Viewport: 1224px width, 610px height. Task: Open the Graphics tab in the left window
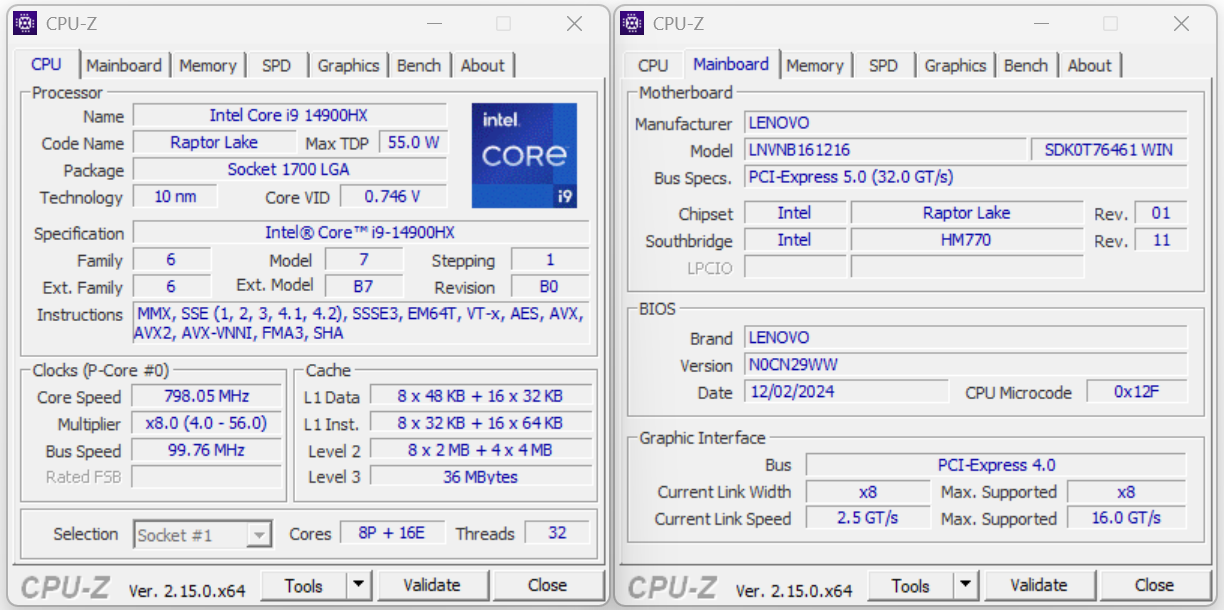click(348, 65)
